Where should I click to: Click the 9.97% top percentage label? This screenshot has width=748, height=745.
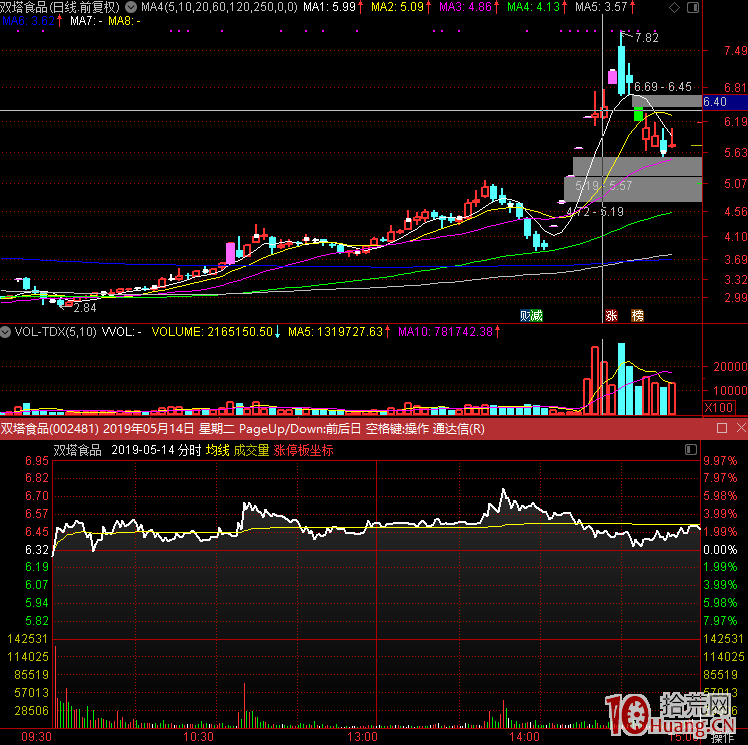pyautogui.click(x=720, y=461)
